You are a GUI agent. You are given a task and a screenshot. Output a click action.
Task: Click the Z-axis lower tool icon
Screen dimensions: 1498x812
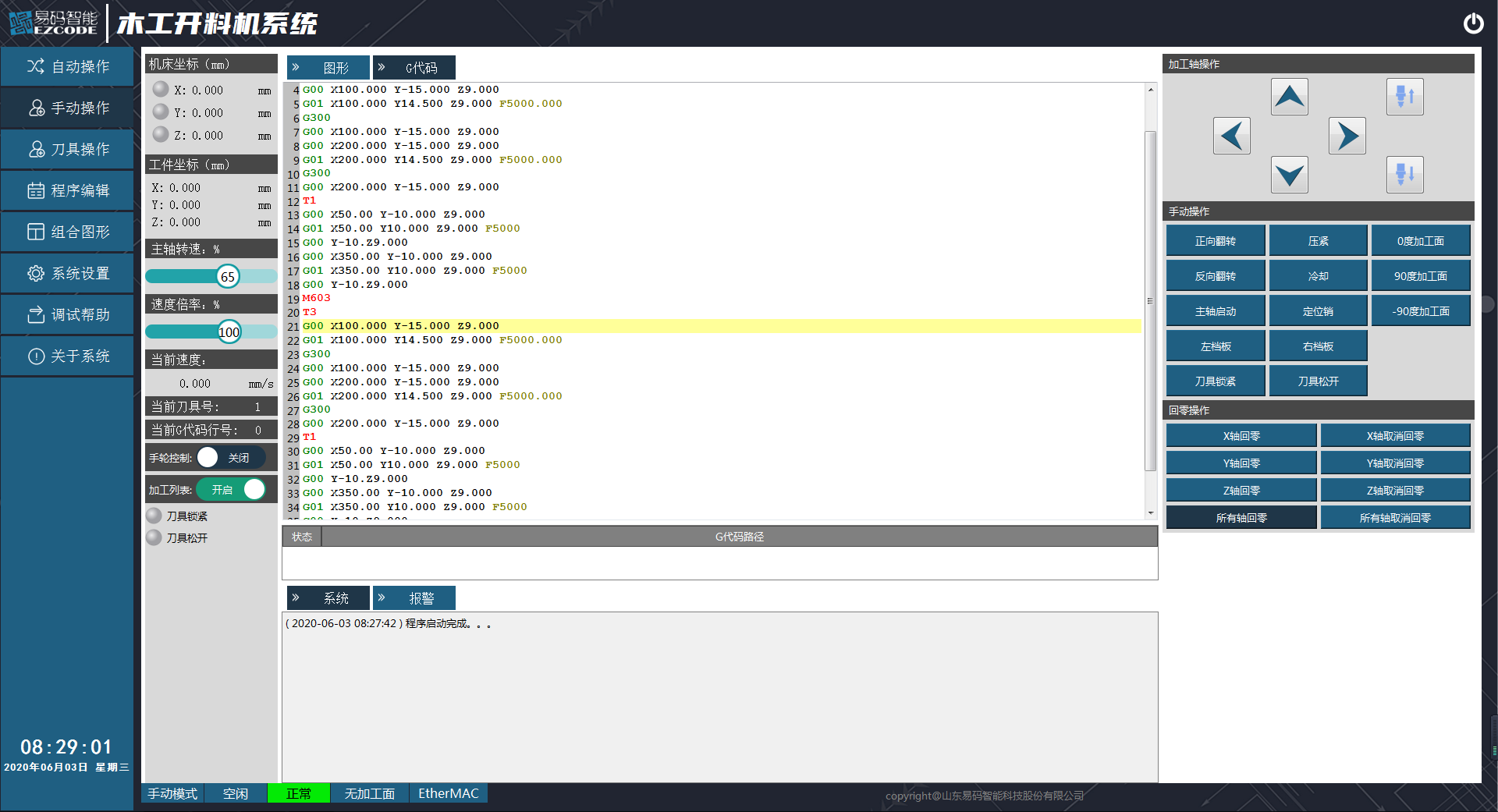[1404, 174]
